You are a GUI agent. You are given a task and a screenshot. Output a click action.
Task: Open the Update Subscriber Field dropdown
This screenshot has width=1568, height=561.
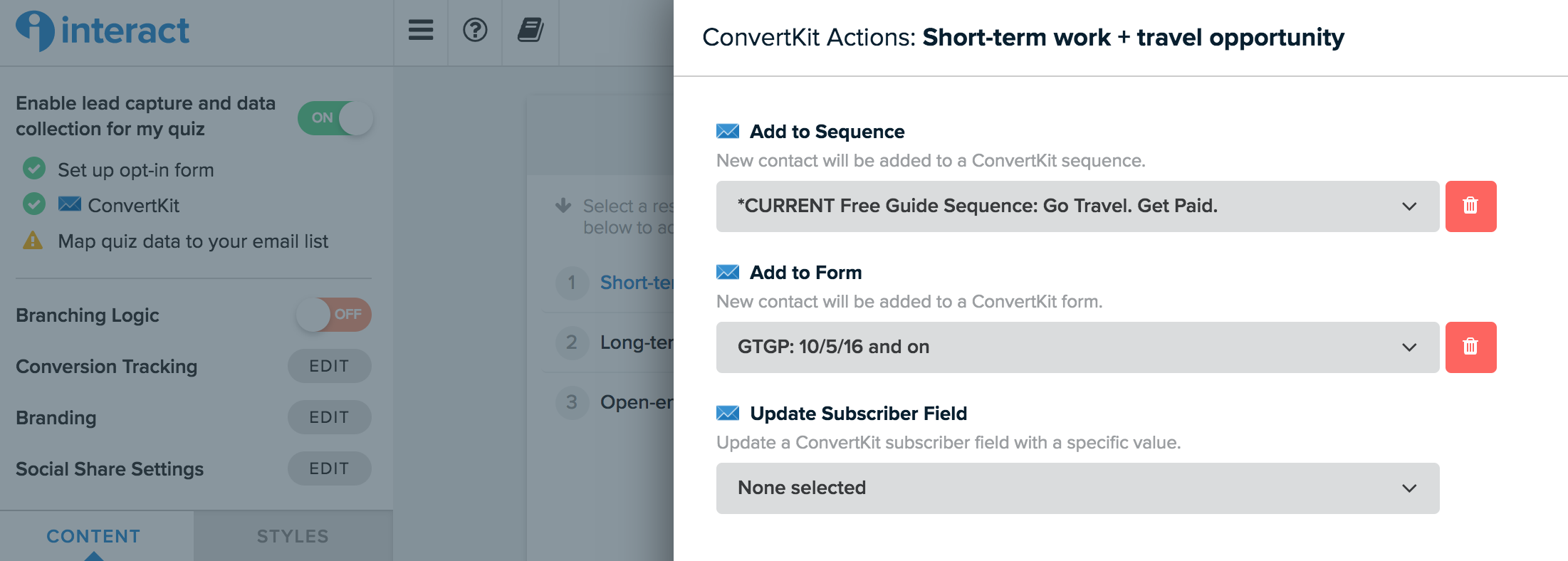click(x=1077, y=488)
